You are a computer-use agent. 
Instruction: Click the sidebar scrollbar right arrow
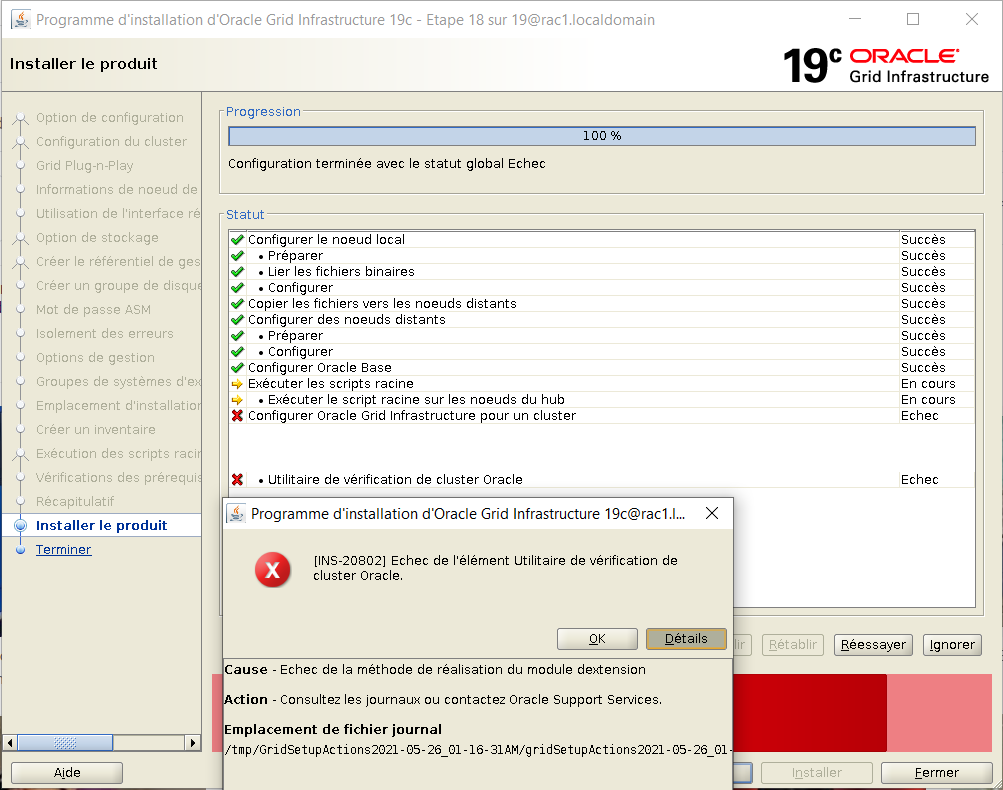(193, 743)
